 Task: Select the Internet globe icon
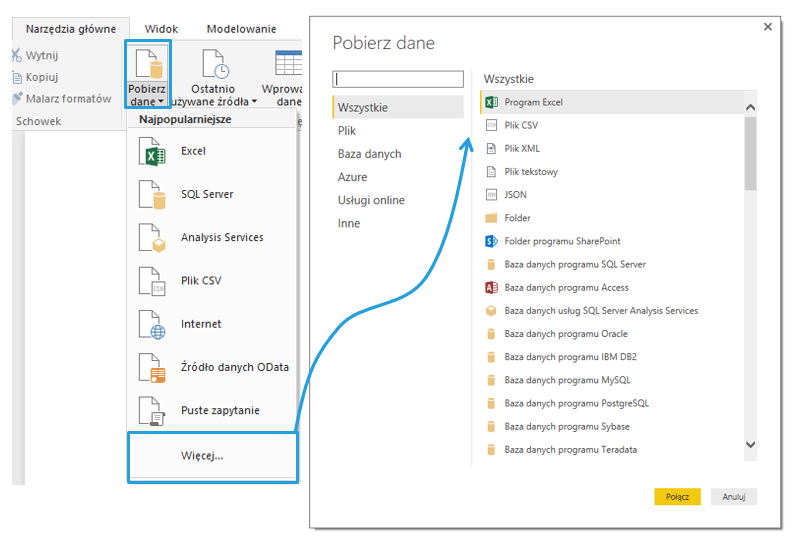(x=152, y=325)
